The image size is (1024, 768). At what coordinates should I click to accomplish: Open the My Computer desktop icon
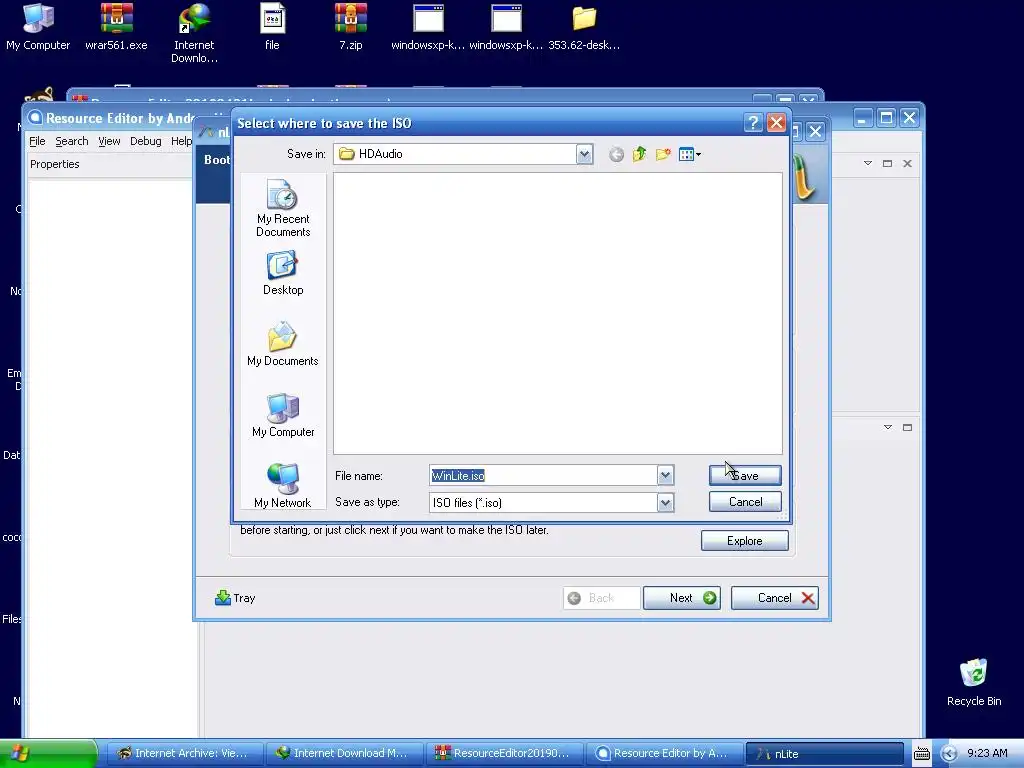38,26
